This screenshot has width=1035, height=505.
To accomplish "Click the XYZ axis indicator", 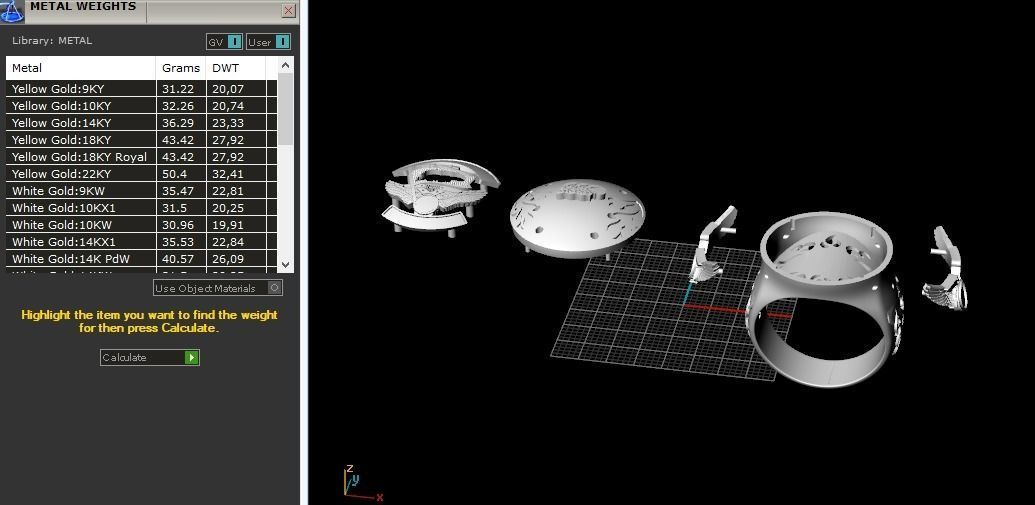I will pyautogui.click(x=361, y=483).
